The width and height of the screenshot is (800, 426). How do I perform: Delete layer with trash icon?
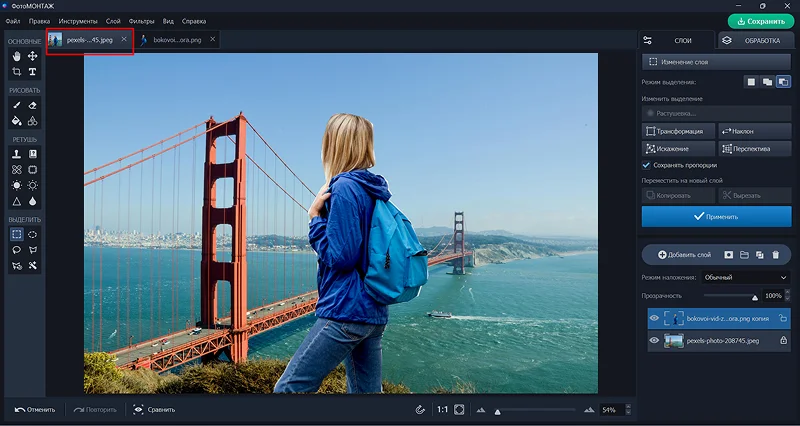(776, 255)
